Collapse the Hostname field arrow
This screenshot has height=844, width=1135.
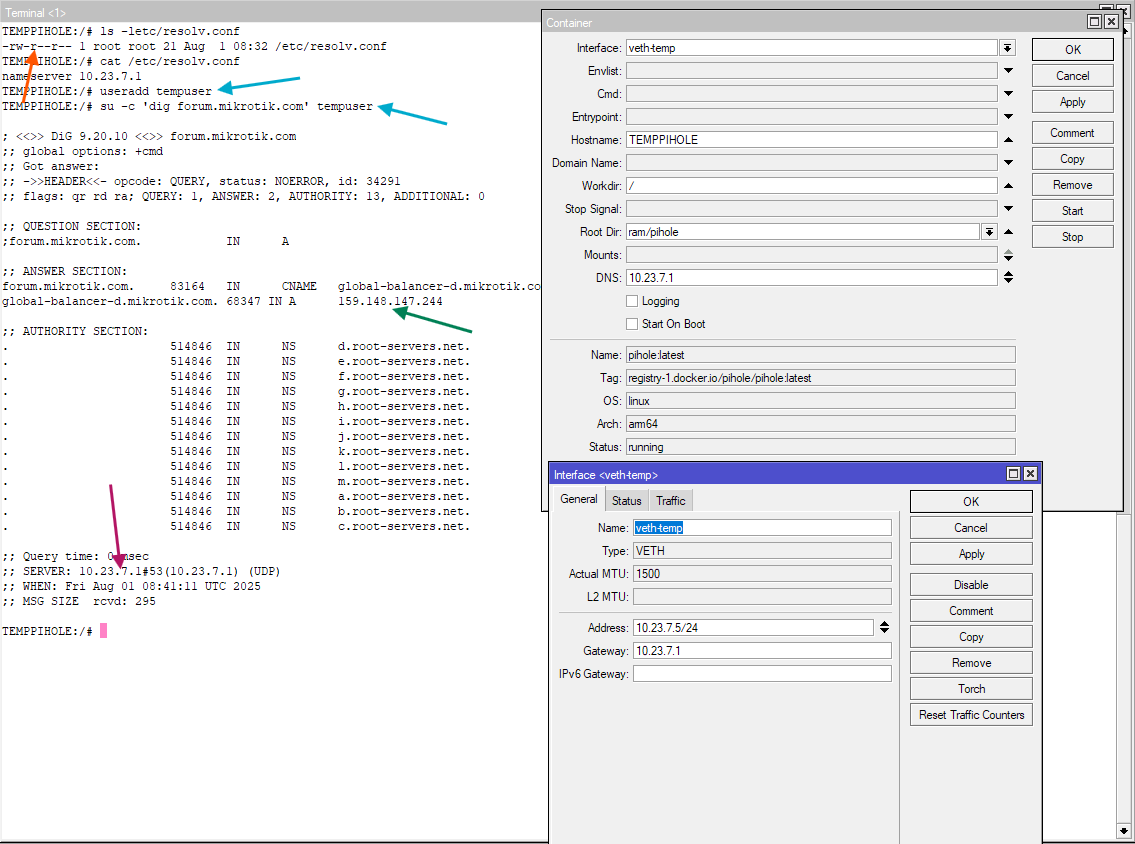click(x=1008, y=140)
